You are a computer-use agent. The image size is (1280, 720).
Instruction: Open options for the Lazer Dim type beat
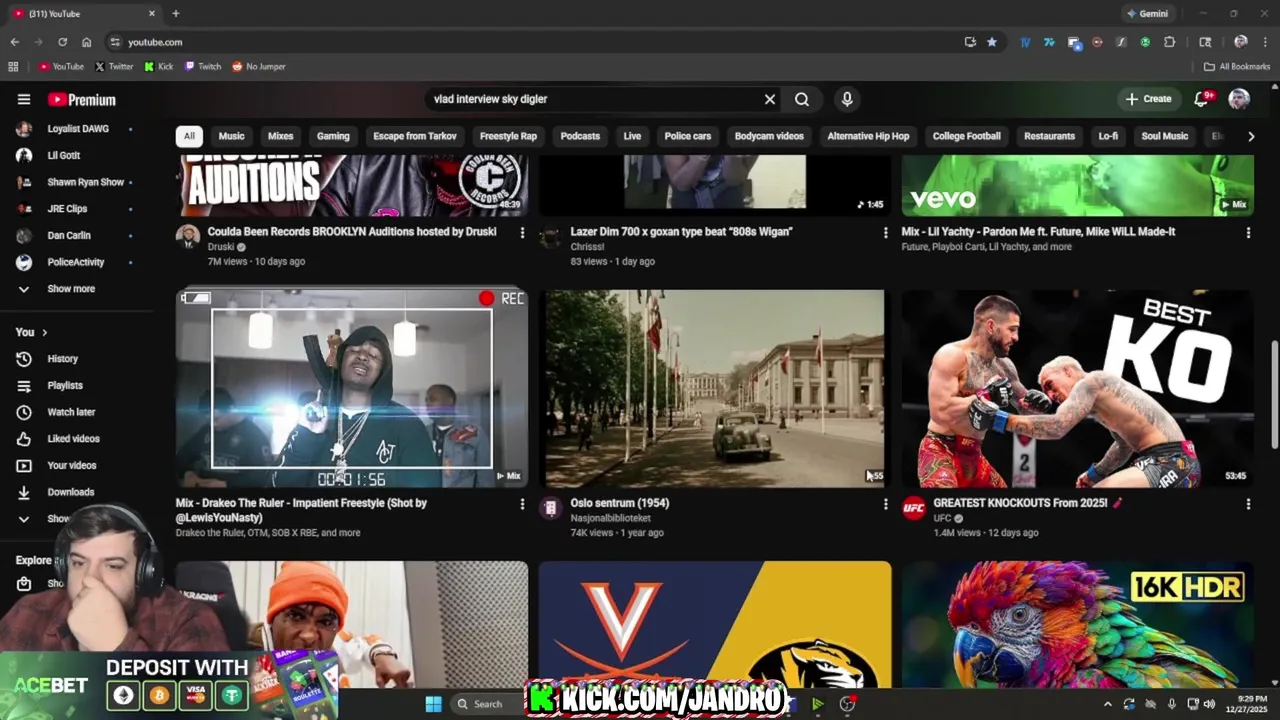tap(885, 232)
